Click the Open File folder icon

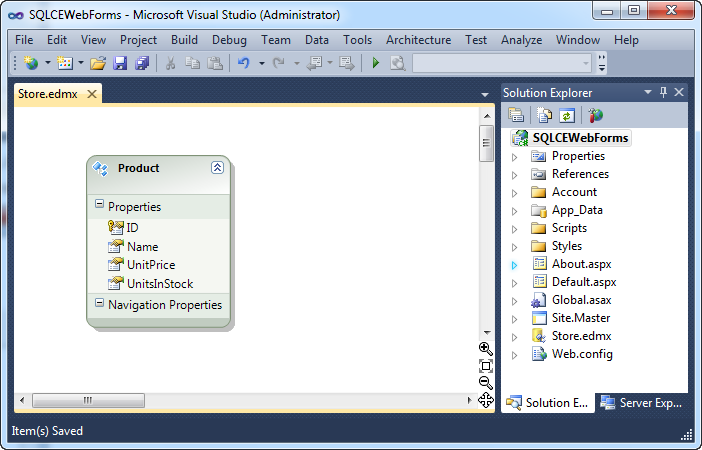(x=98, y=63)
